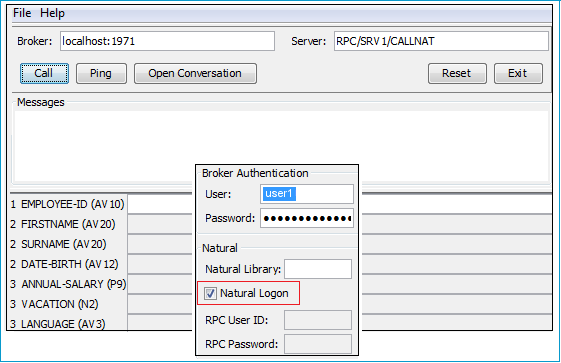Click the RPC Password field
This screenshot has width=561, height=363.
pos(318,344)
